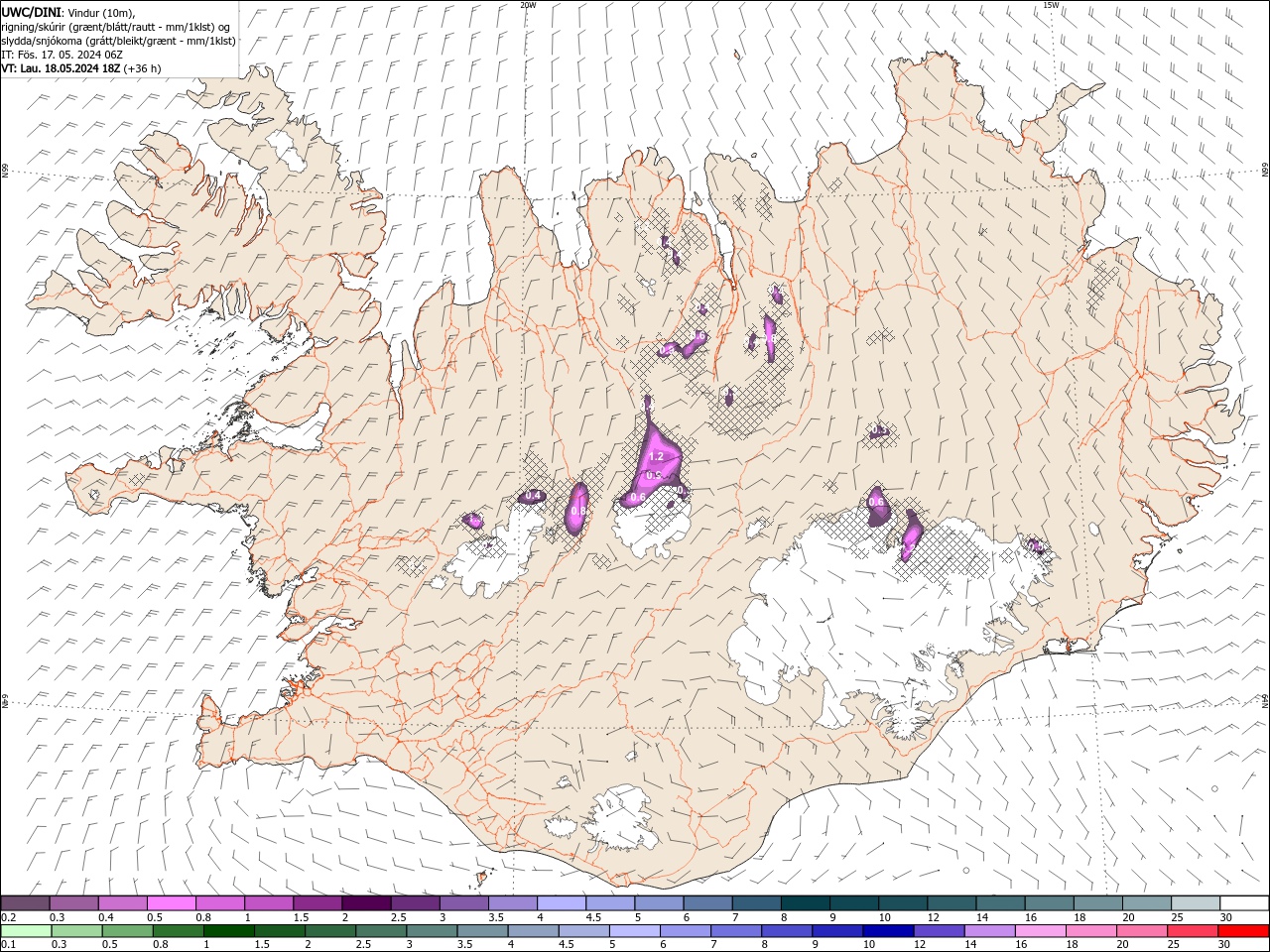Click the '0.4' precipitation value on the map
Screen dimensions: 1270x952
(533, 496)
